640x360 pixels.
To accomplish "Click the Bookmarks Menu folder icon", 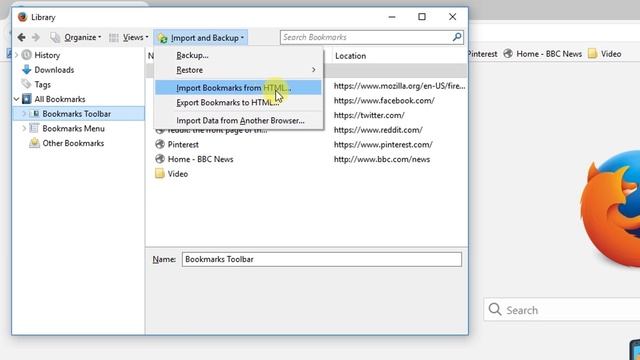I will pos(35,128).
